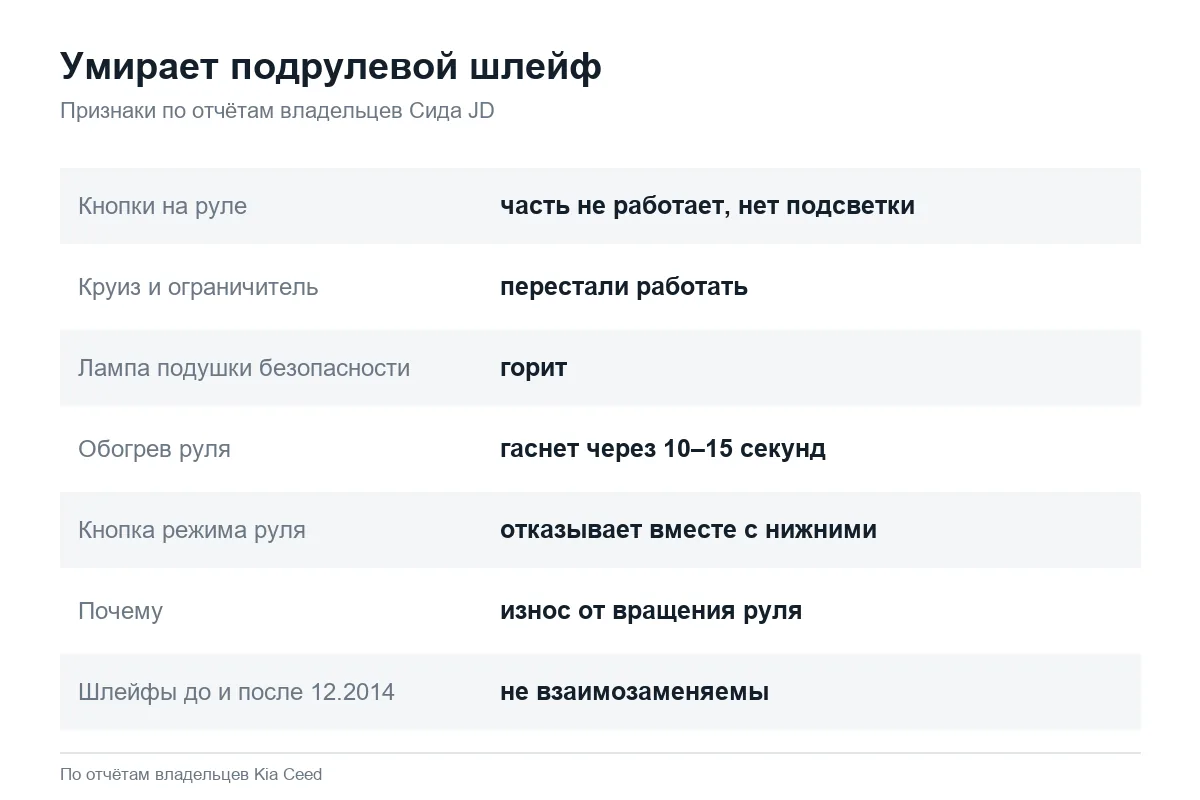The width and height of the screenshot is (1200, 800).
Task: Click value 'отказывает вместе с нижними'
Action: [x=688, y=530]
